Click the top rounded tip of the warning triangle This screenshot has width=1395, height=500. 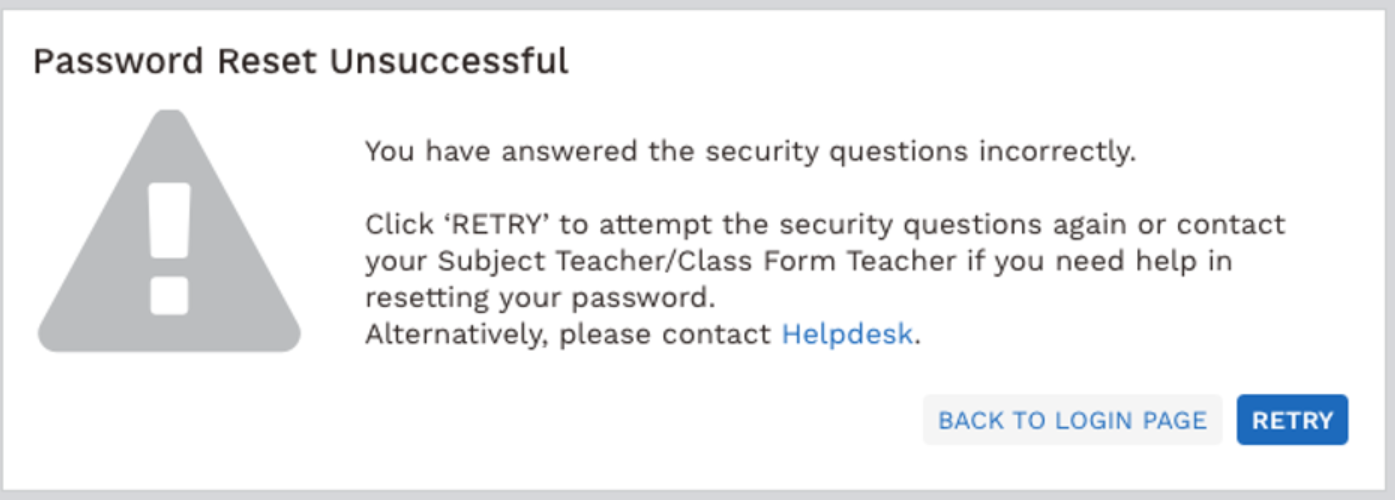click(170, 117)
